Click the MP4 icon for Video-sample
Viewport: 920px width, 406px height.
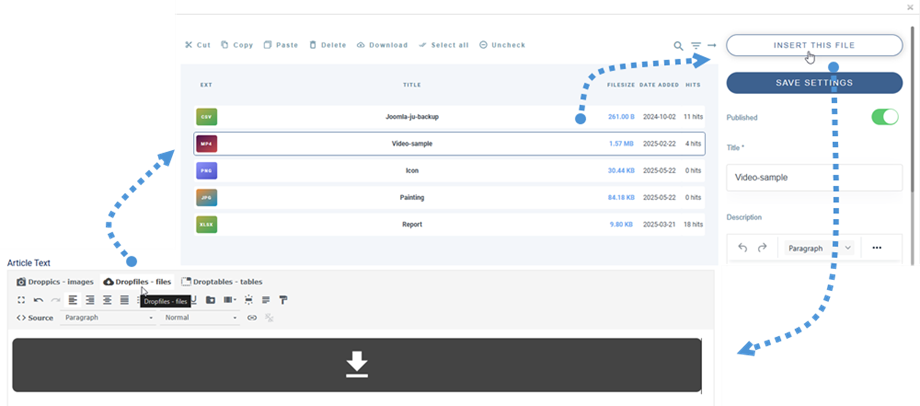coord(206,144)
